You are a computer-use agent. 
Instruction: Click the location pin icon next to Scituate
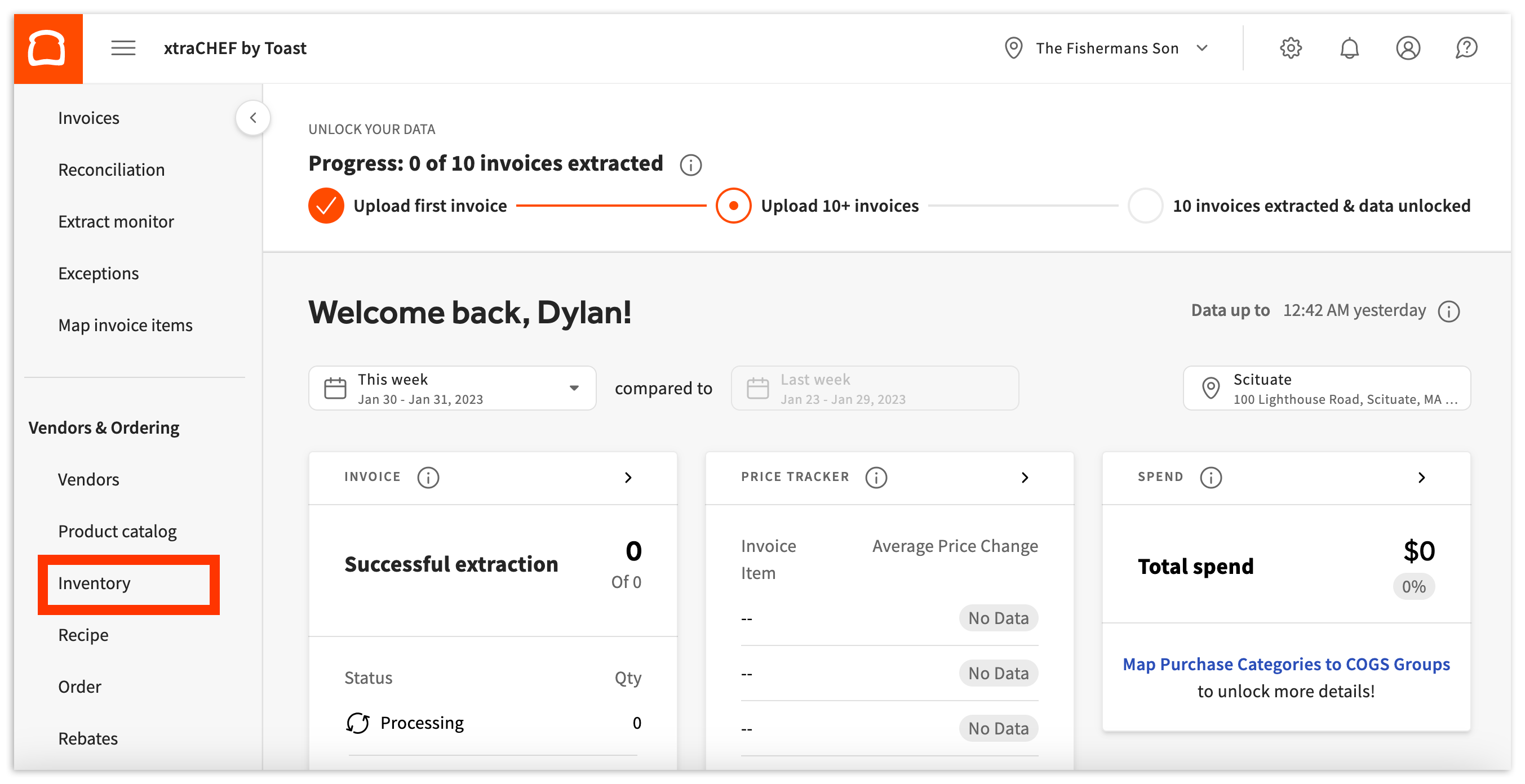1211,388
